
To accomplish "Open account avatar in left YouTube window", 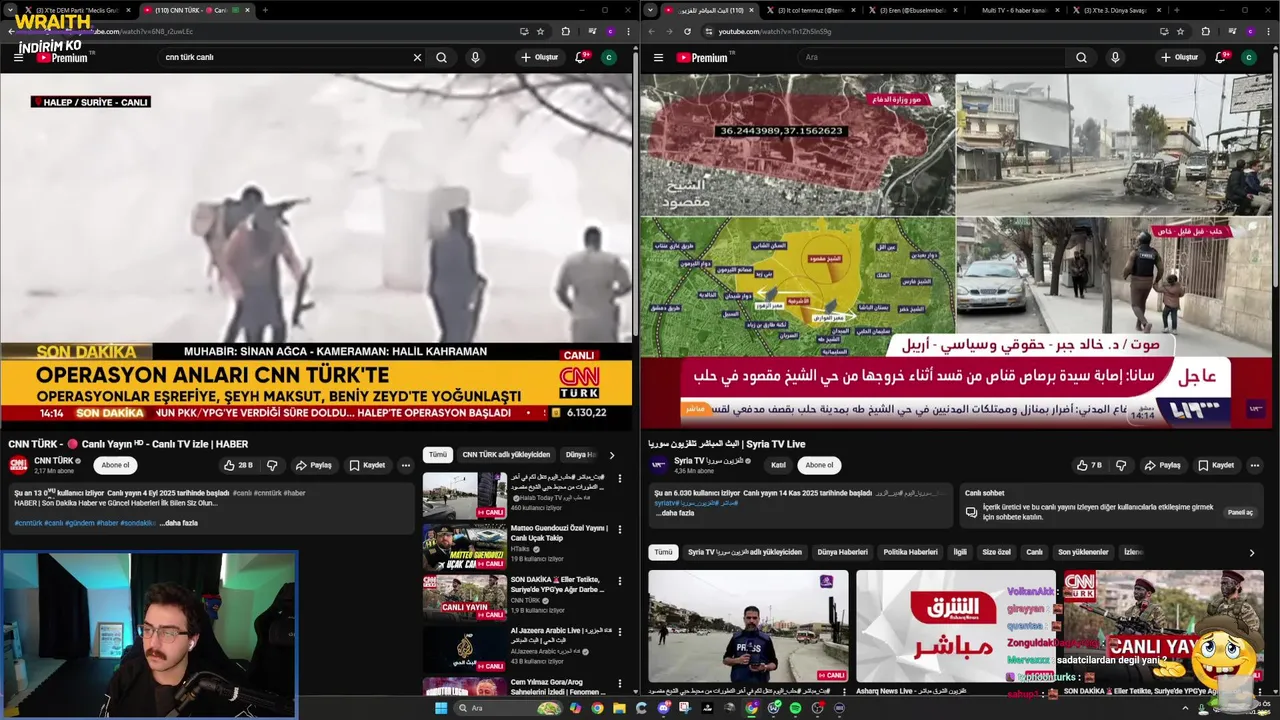I will tap(608, 57).
